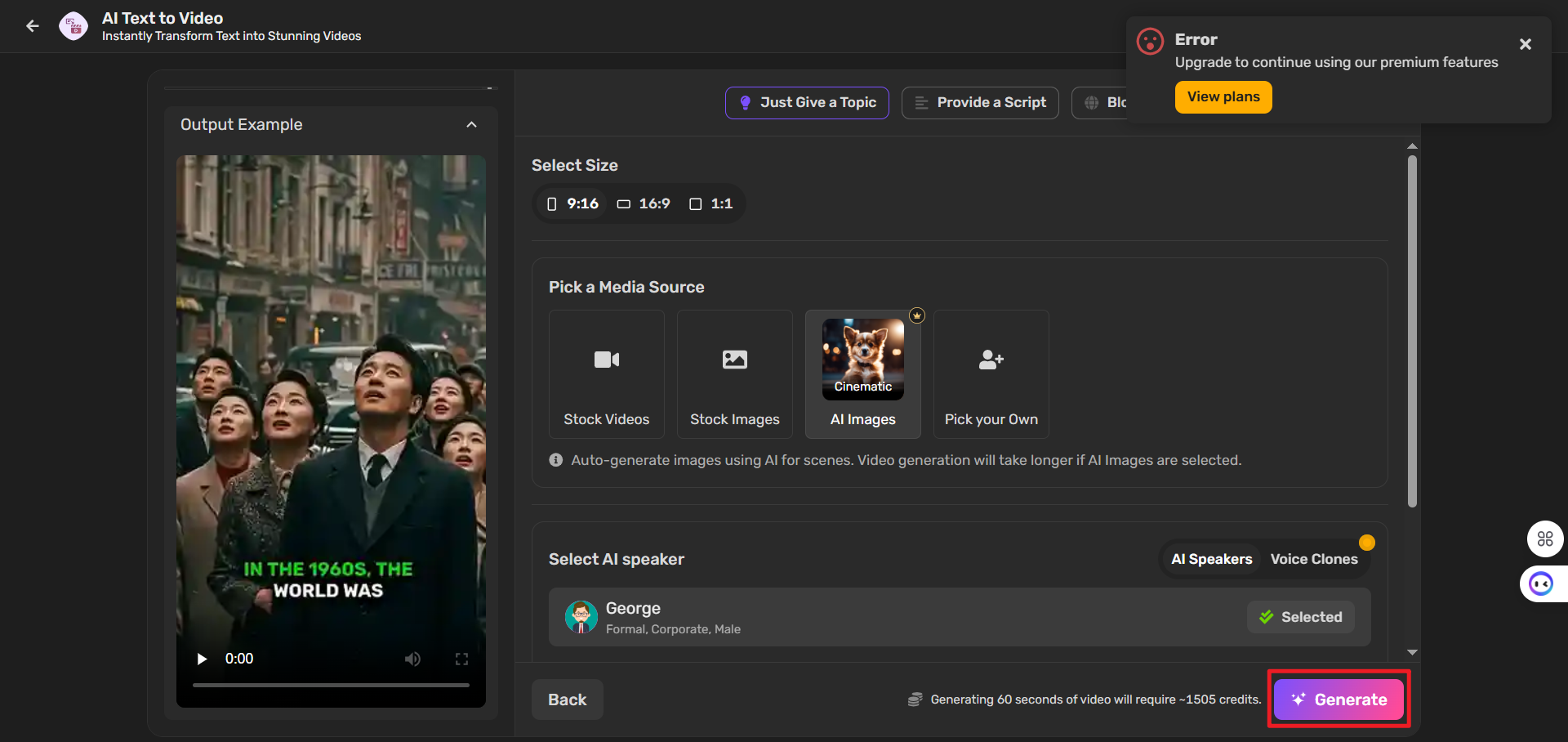Open the chat assistant floating icon
The width and height of the screenshot is (1568, 742).
[x=1541, y=583]
